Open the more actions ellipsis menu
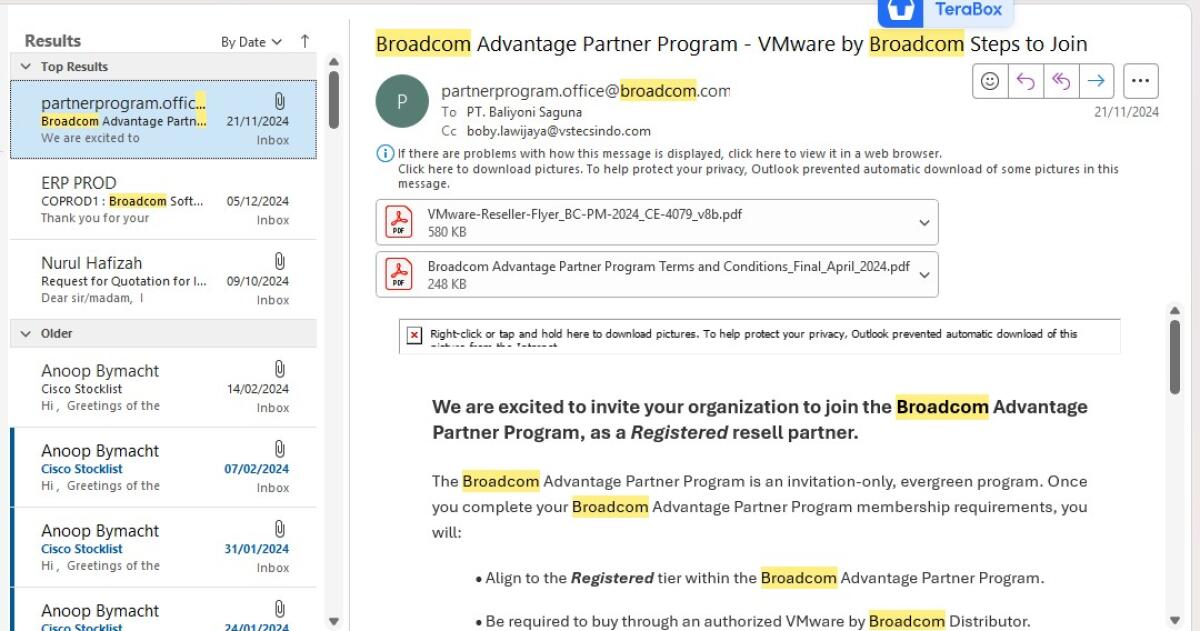 [1141, 82]
